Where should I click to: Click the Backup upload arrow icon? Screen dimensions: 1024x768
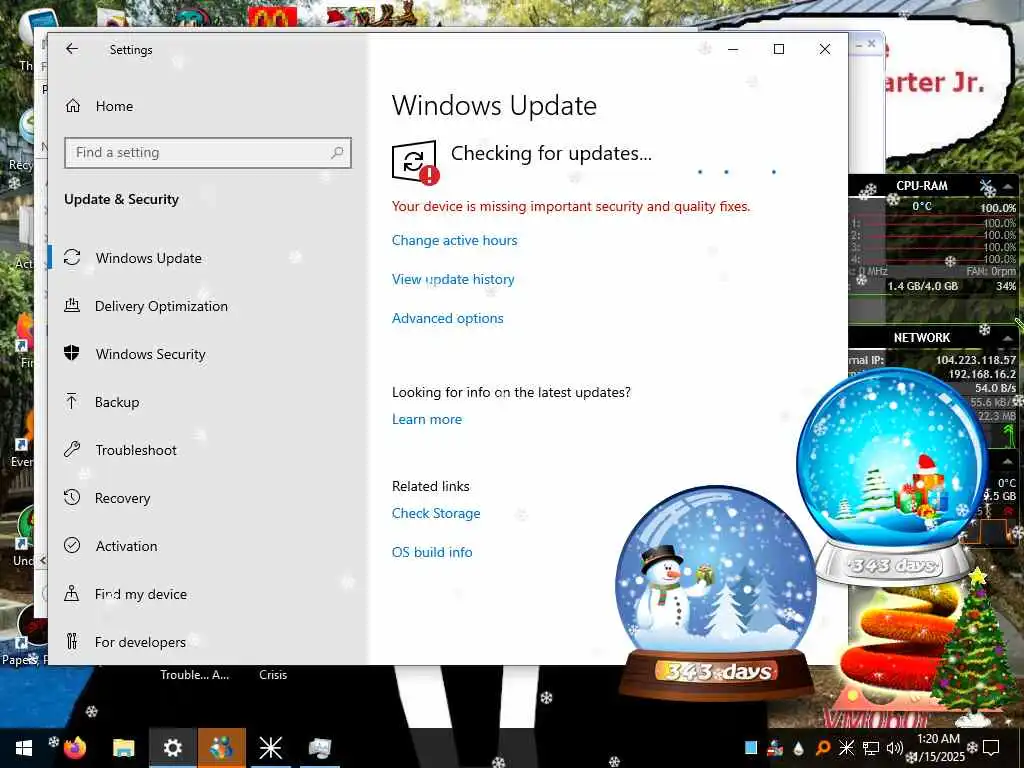click(72, 401)
